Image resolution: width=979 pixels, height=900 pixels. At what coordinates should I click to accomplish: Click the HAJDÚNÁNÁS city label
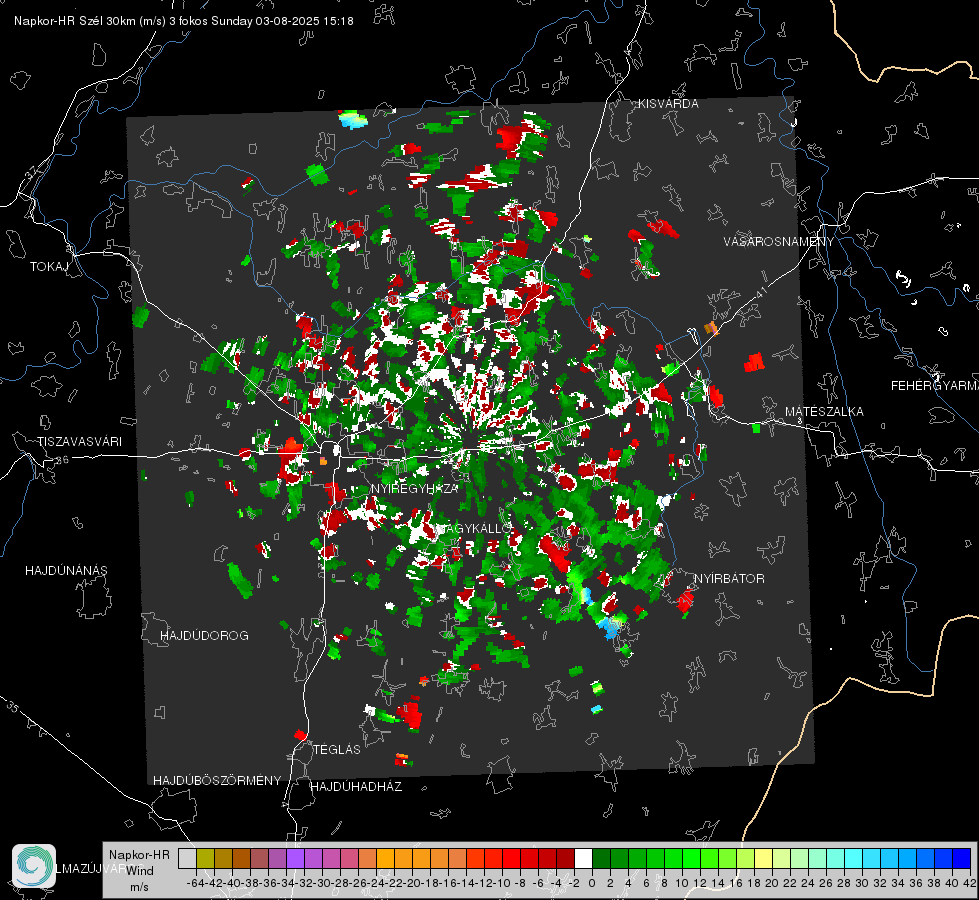pos(66,571)
